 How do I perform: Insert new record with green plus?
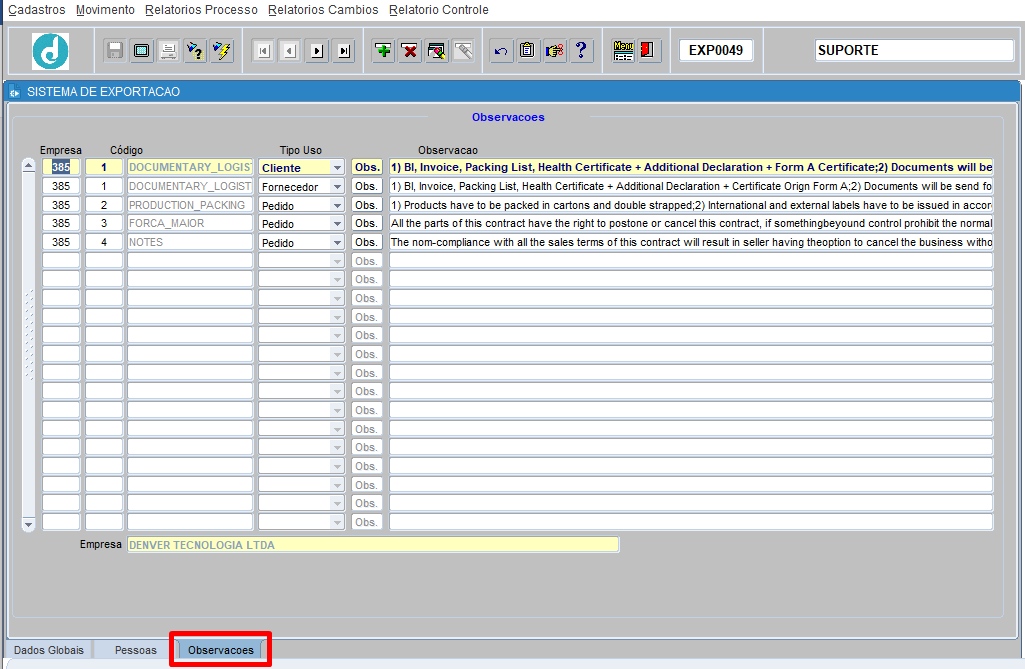click(x=383, y=50)
